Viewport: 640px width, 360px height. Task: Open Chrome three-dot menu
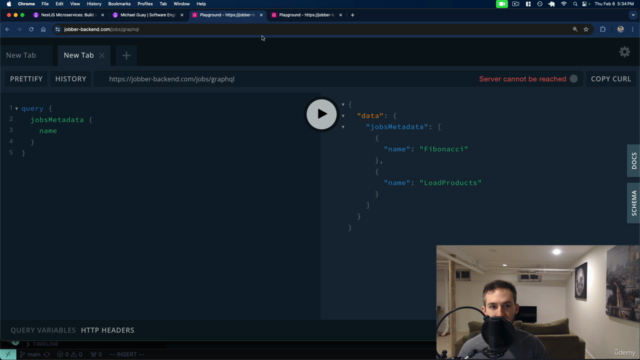click(633, 29)
